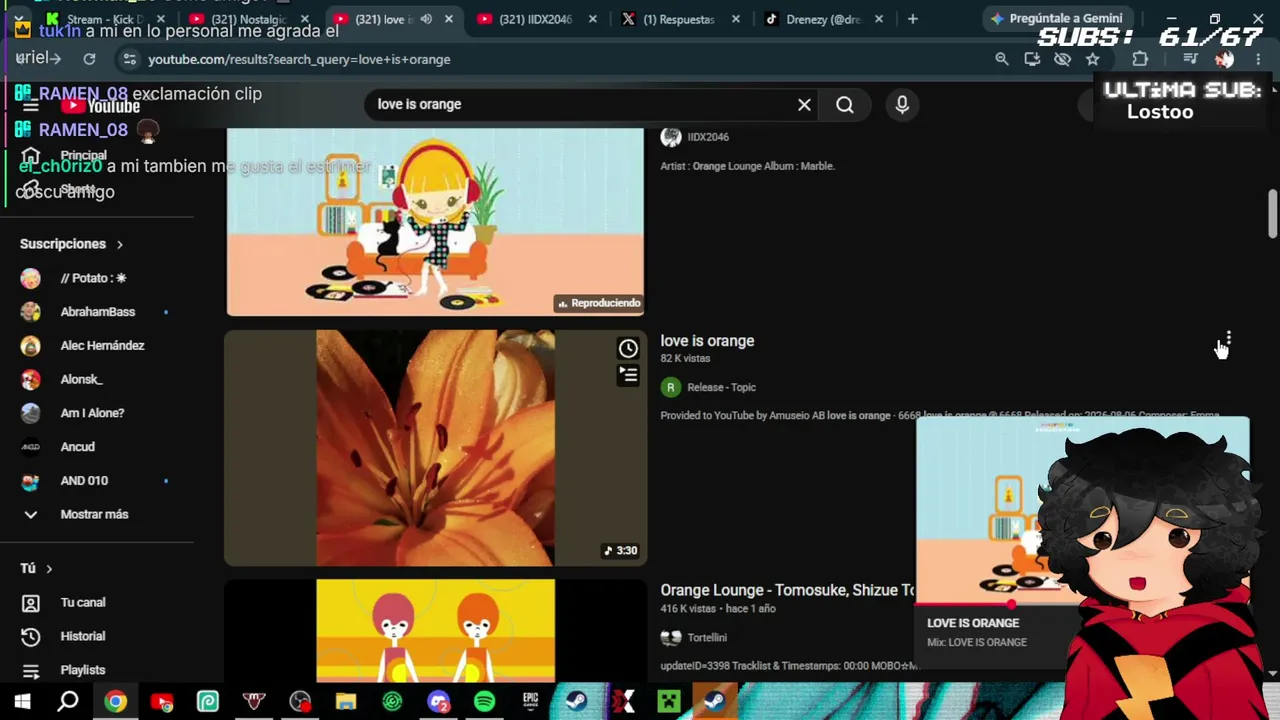This screenshot has height=720, width=1280.
Task: Open the Release - Topic channel avatar
Action: pos(671,387)
